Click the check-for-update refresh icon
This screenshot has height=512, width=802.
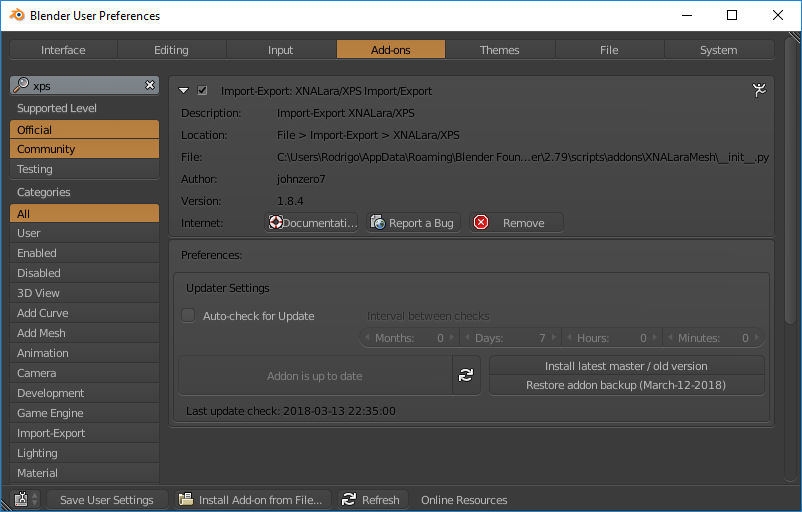tap(466, 376)
